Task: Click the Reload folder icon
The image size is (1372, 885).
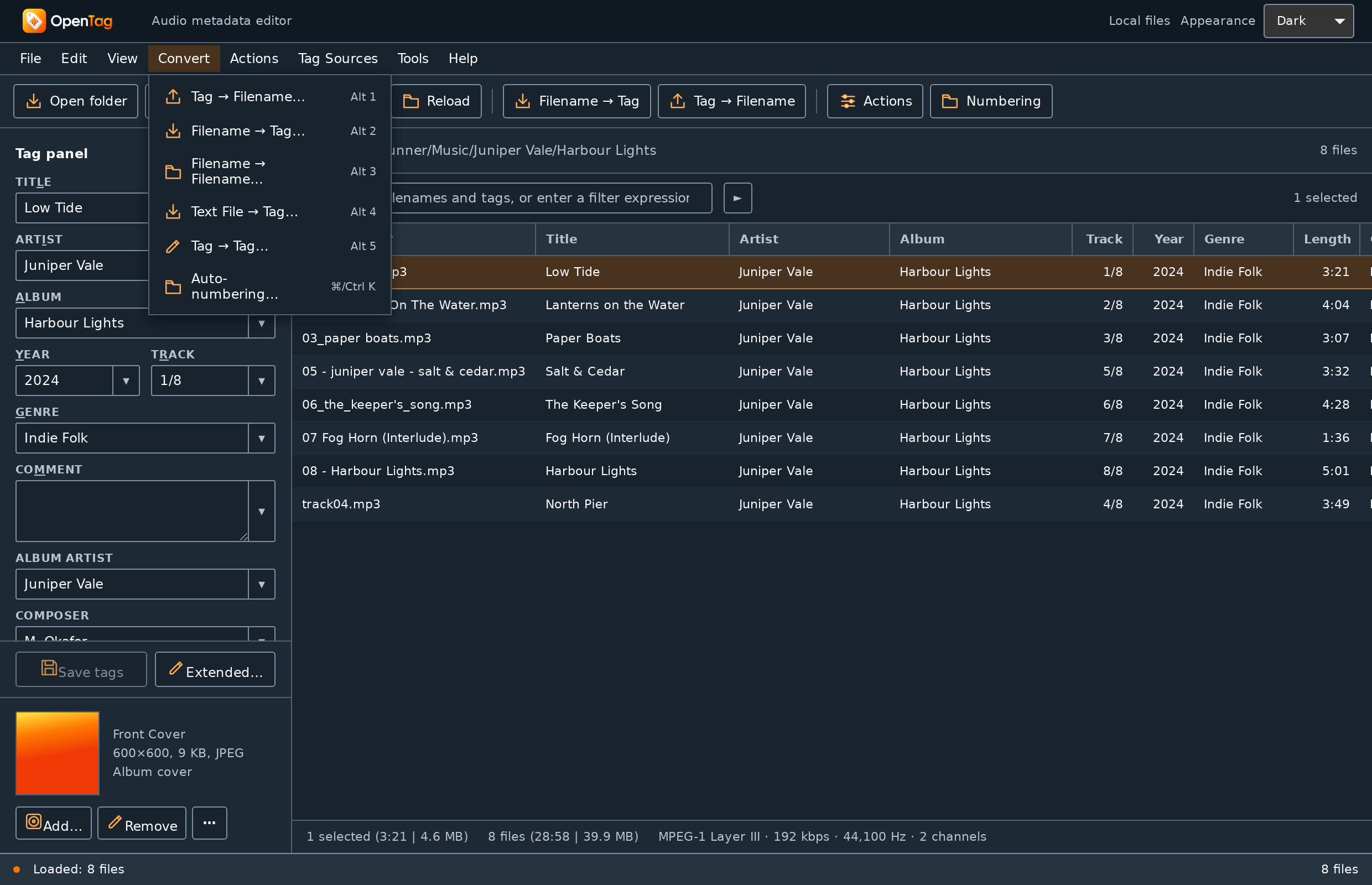Action: click(x=410, y=101)
